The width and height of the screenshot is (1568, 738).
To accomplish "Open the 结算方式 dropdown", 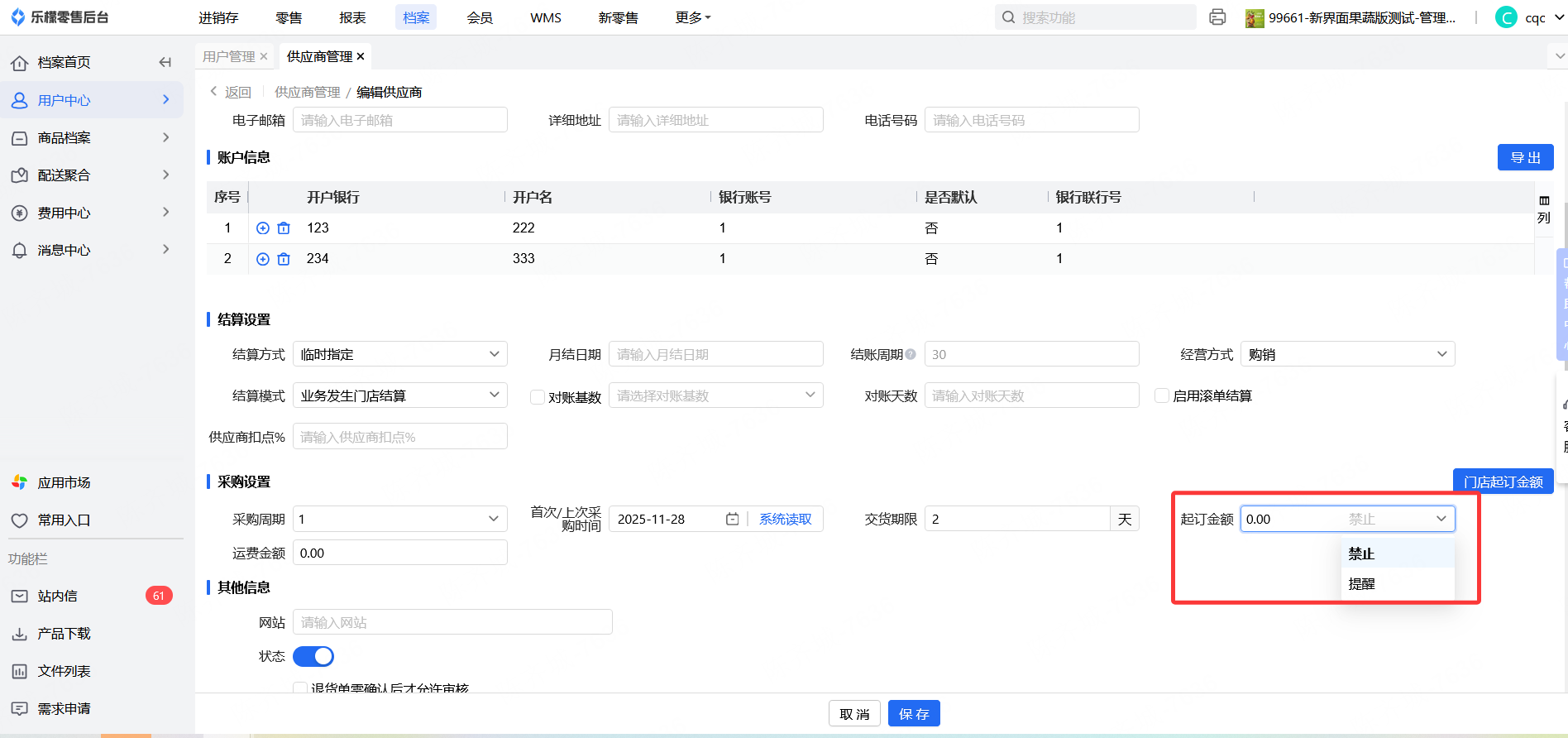I will point(400,354).
